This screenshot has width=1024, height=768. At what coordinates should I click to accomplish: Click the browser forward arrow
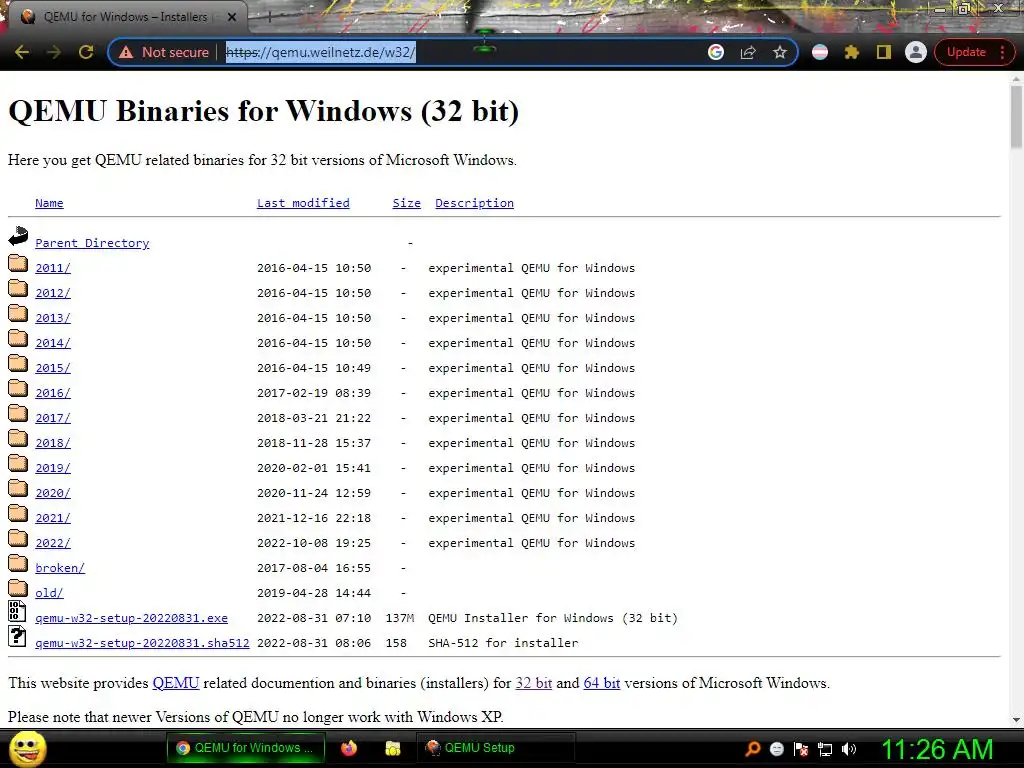pyautogui.click(x=54, y=52)
